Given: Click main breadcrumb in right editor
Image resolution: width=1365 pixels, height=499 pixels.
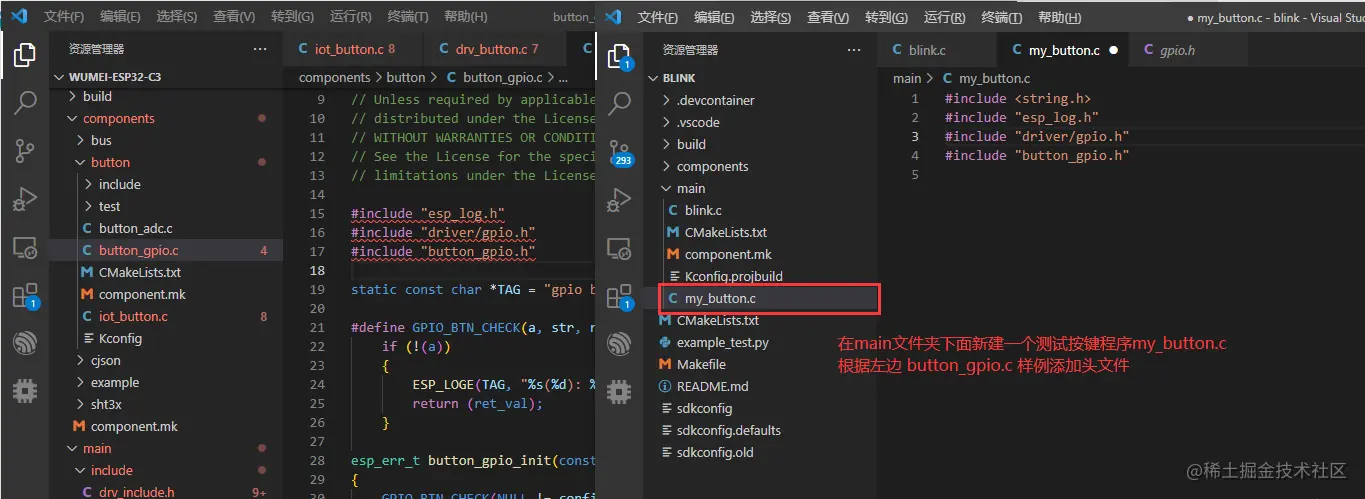Looking at the screenshot, I should click(x=907, y=78).
